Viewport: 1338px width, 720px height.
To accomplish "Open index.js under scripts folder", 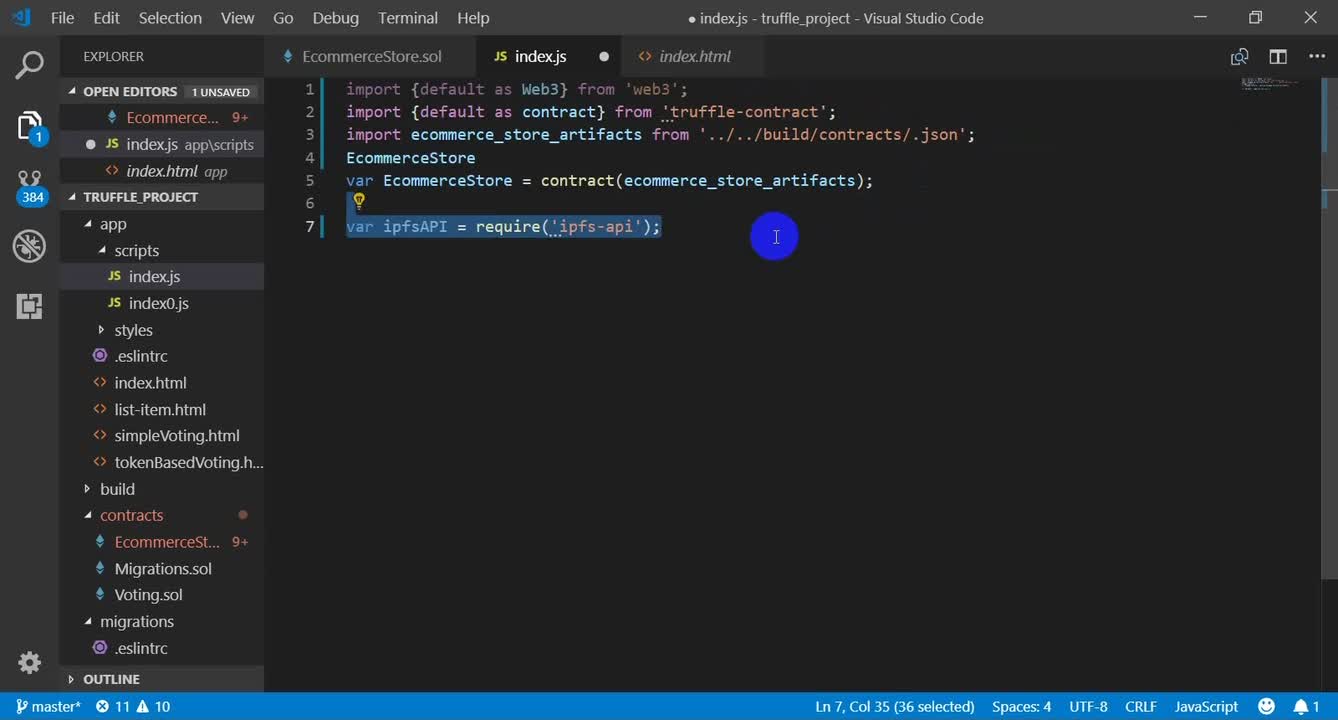I will 160,277.
